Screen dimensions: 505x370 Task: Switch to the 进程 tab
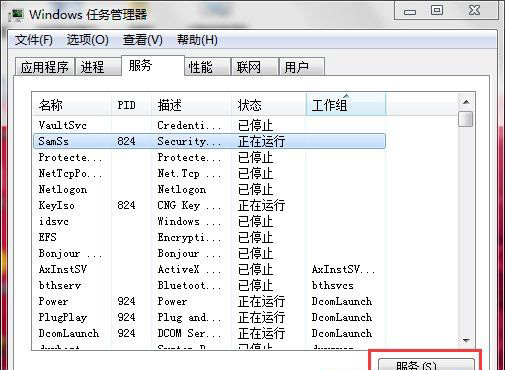(x=98, y=67)
